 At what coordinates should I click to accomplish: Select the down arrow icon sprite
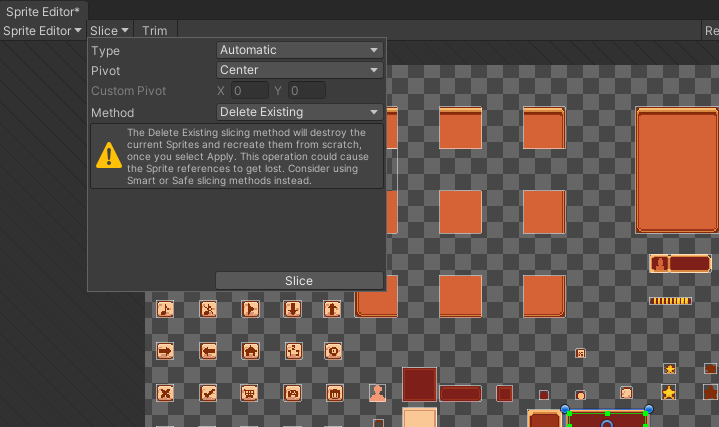tap(293, 309)
